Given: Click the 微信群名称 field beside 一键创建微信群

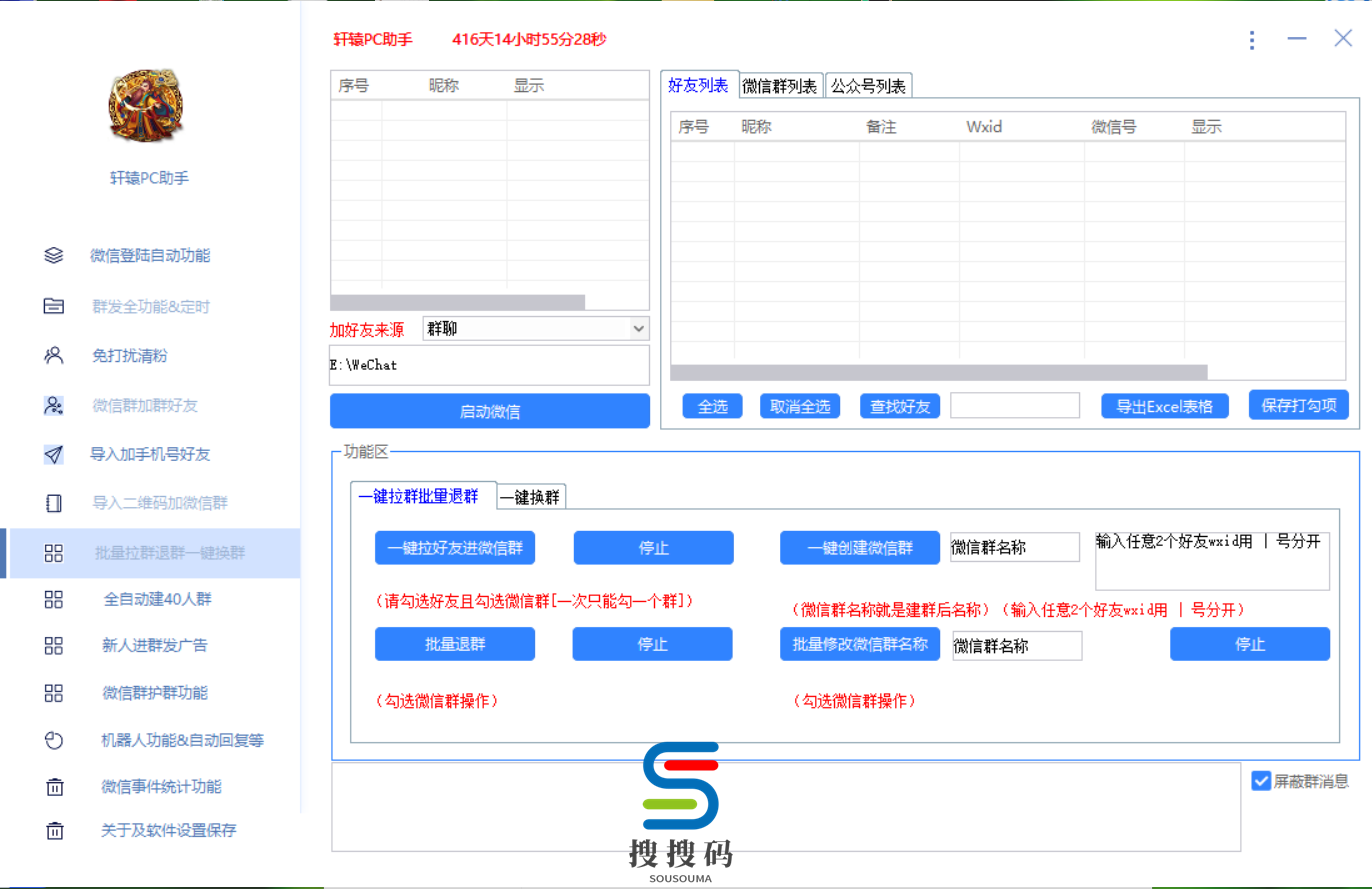Looking at the screenshot, I should 1015,547.
